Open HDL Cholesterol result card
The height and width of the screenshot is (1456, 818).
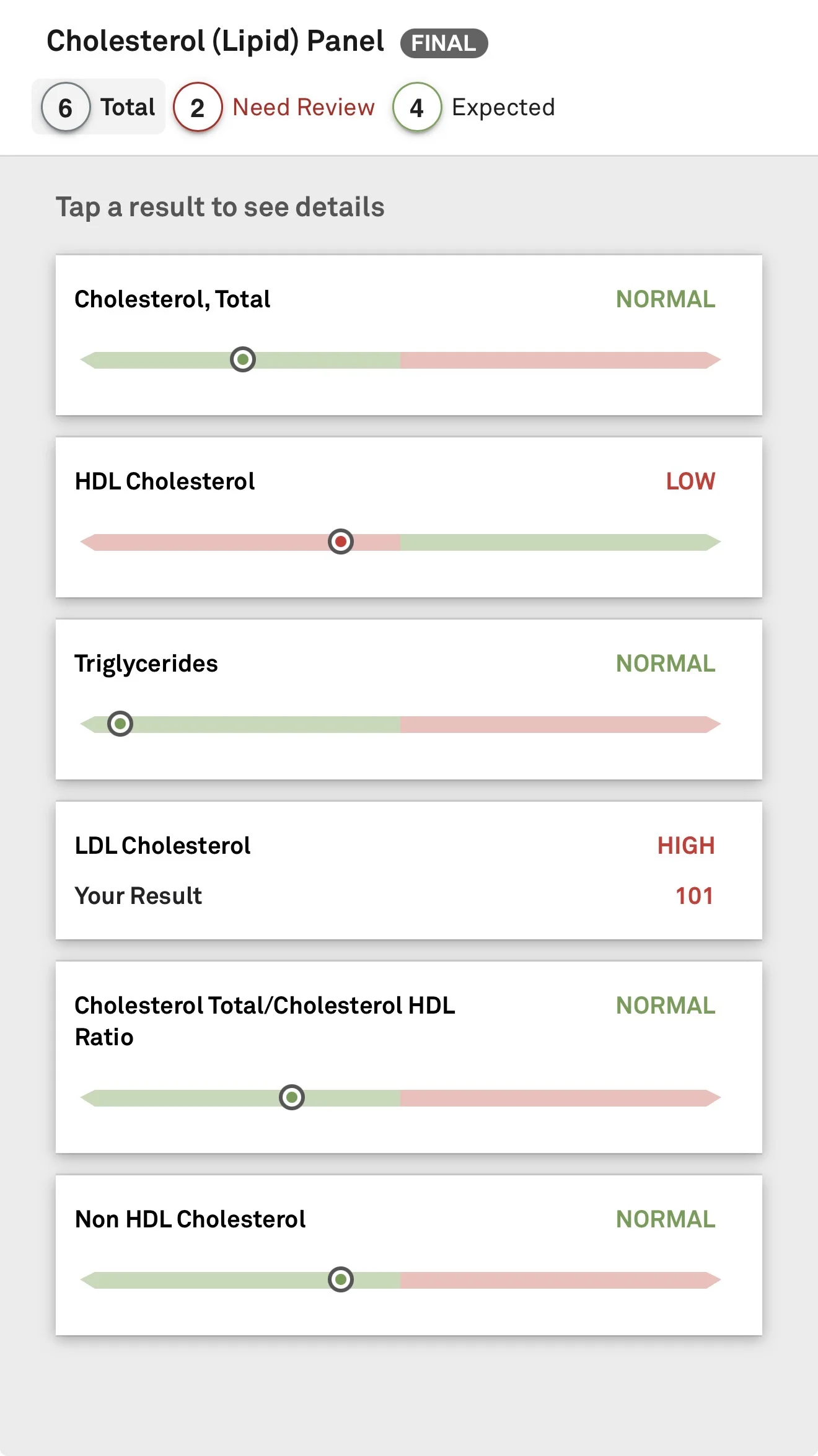(409, 517)
